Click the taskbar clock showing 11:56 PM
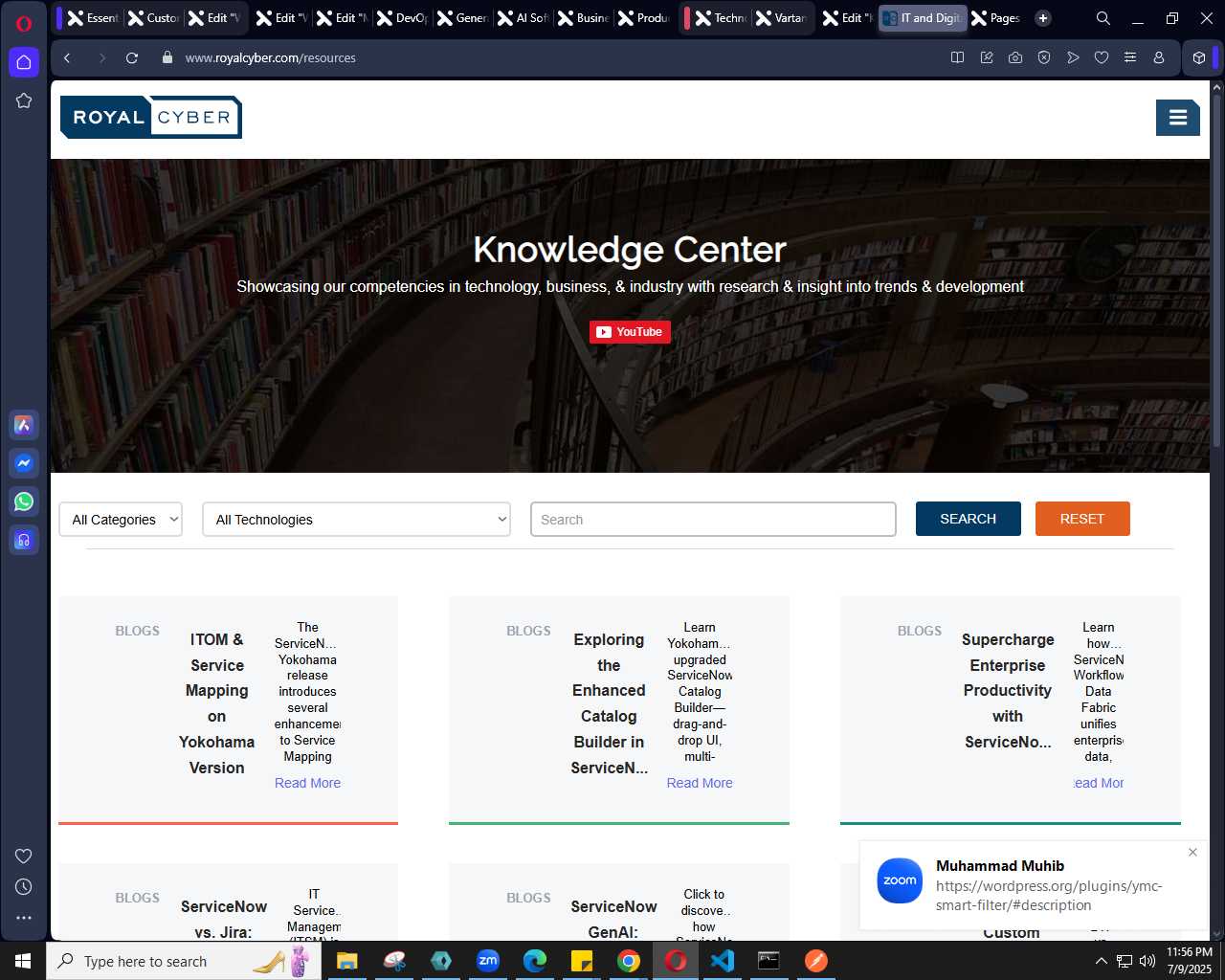 (1189, 961)
